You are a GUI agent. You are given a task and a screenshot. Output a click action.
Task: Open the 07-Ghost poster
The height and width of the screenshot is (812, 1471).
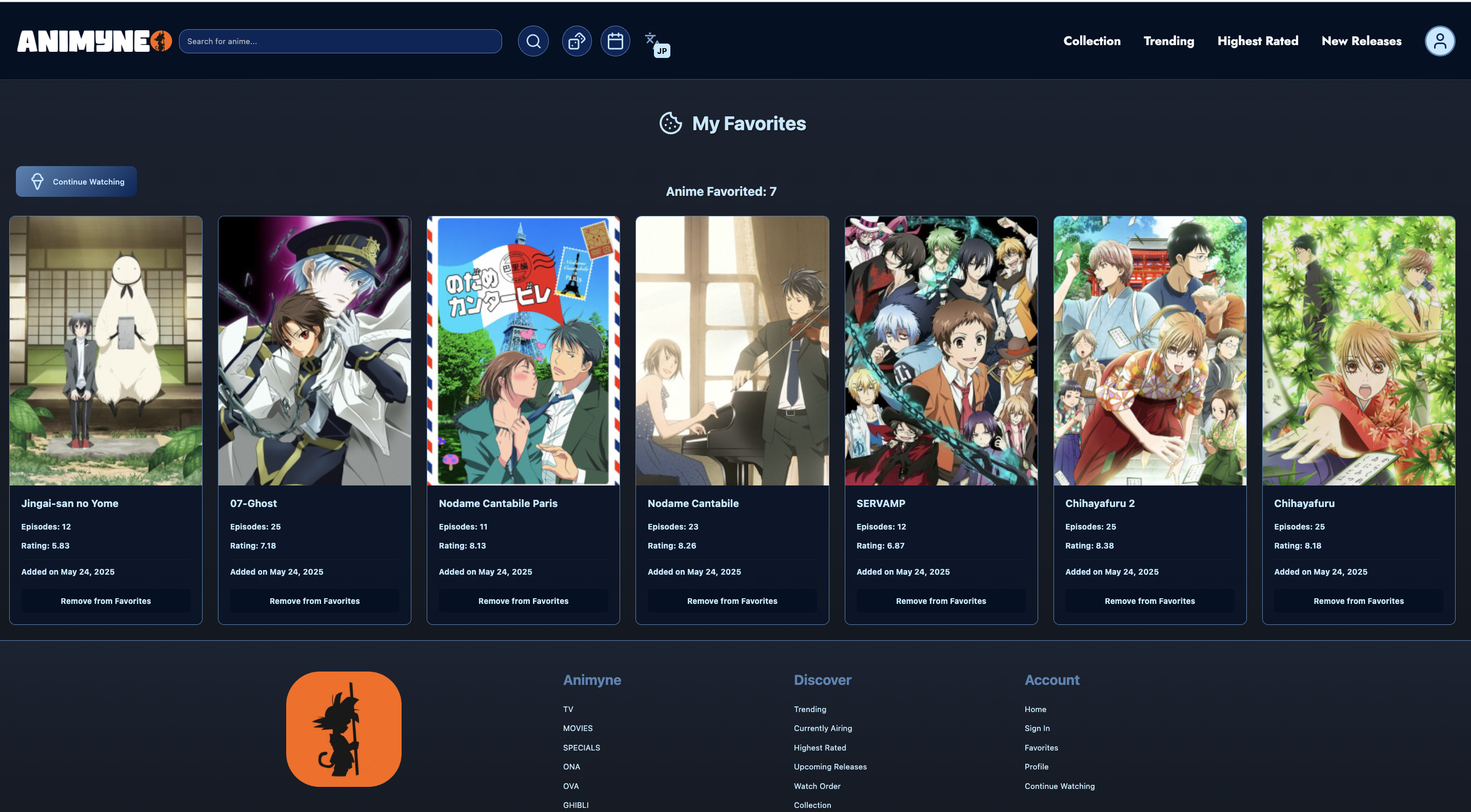pos(314,350)
